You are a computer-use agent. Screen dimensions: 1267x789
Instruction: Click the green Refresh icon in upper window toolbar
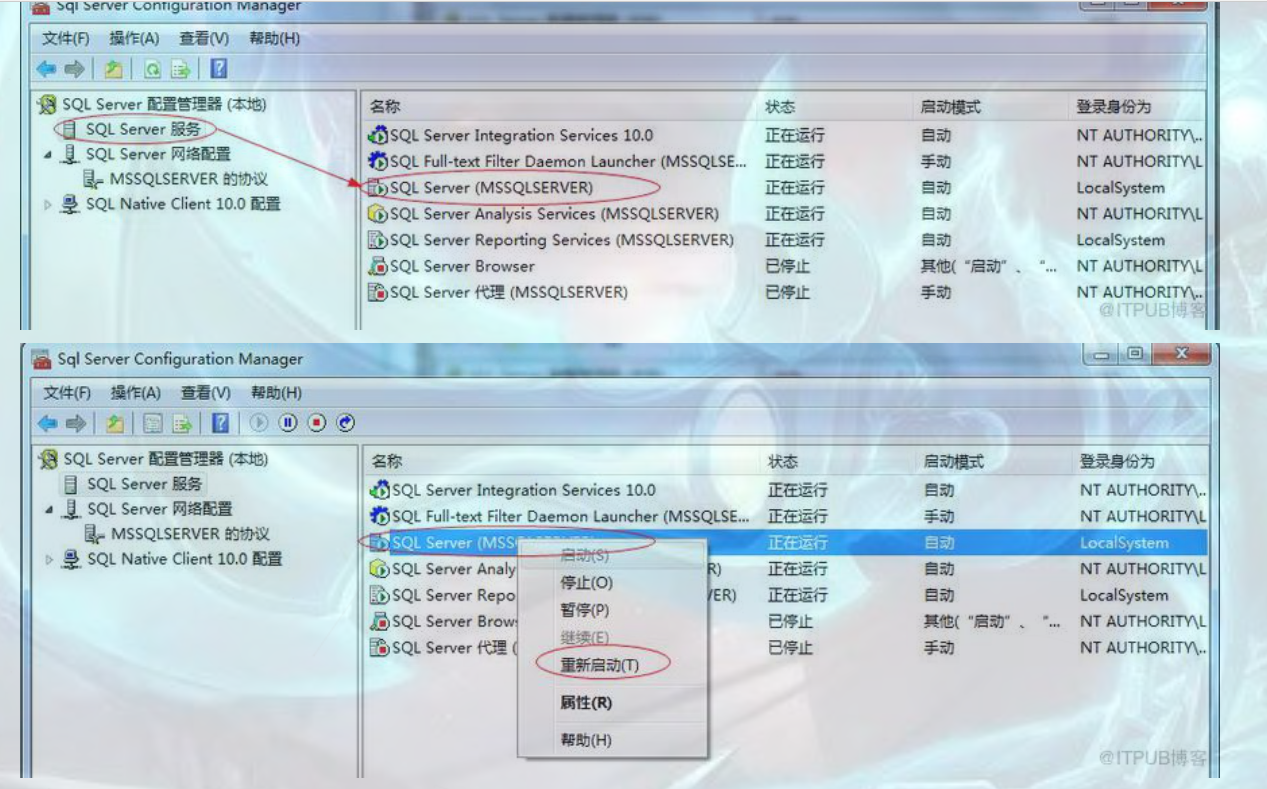[152, 69]
